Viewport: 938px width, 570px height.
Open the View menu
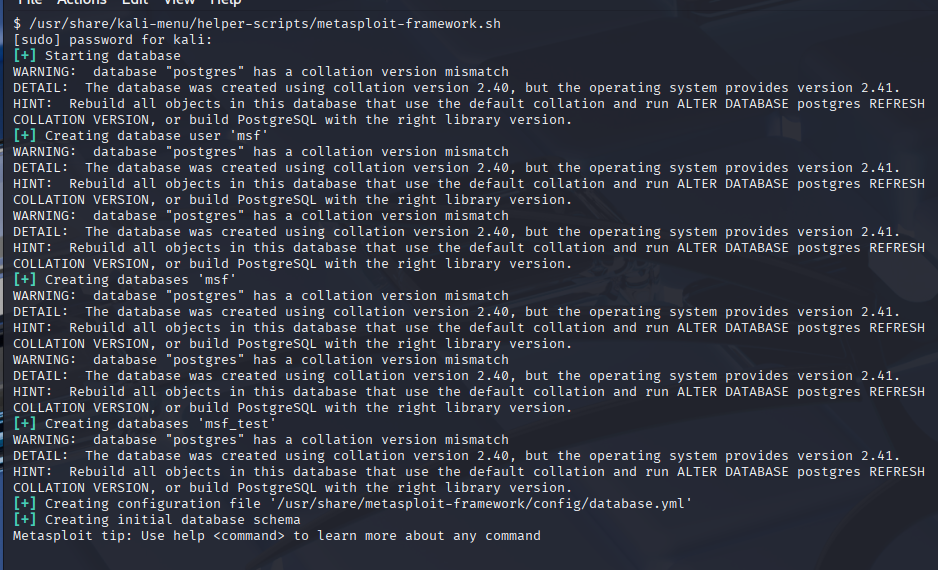pyautogui.click(x=179, y=3)
